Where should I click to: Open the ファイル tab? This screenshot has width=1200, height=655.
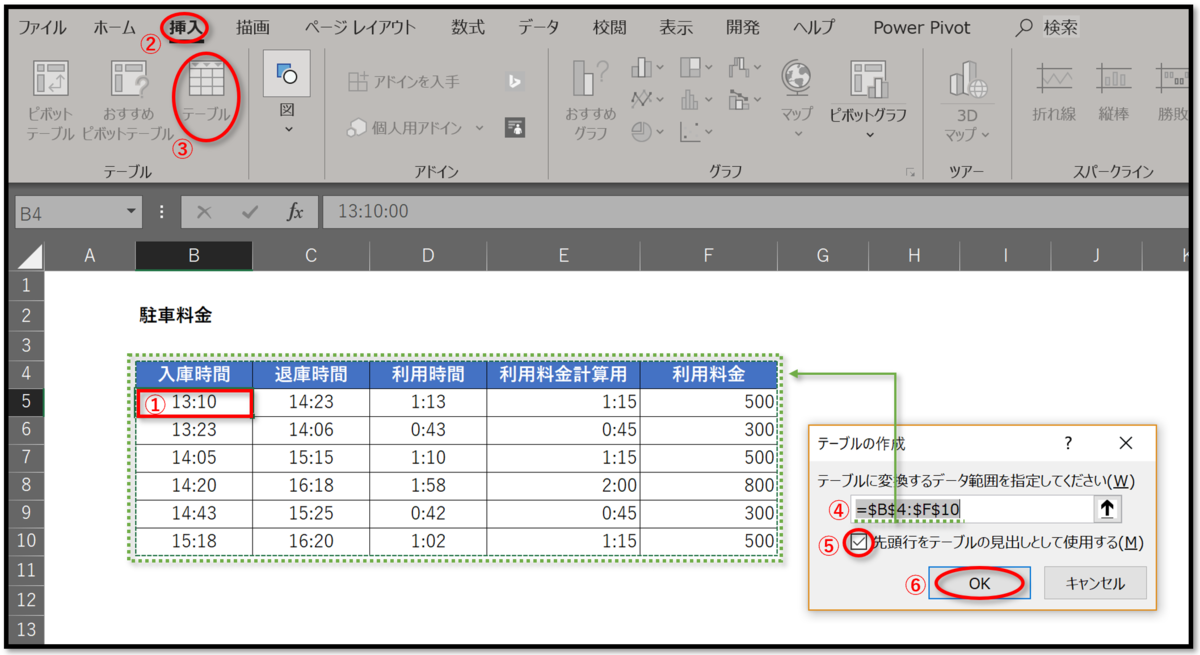(x=42, y=27)
